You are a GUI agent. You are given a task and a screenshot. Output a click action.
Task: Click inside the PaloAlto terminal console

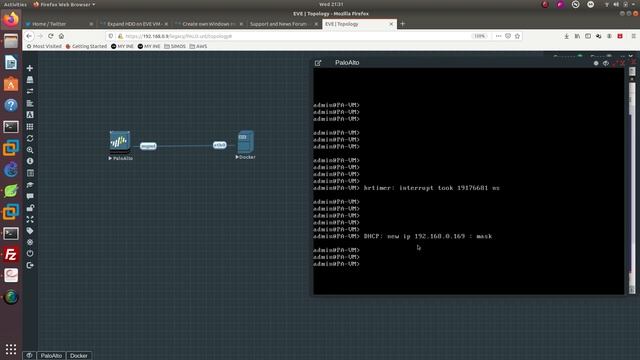click(469, 181)
